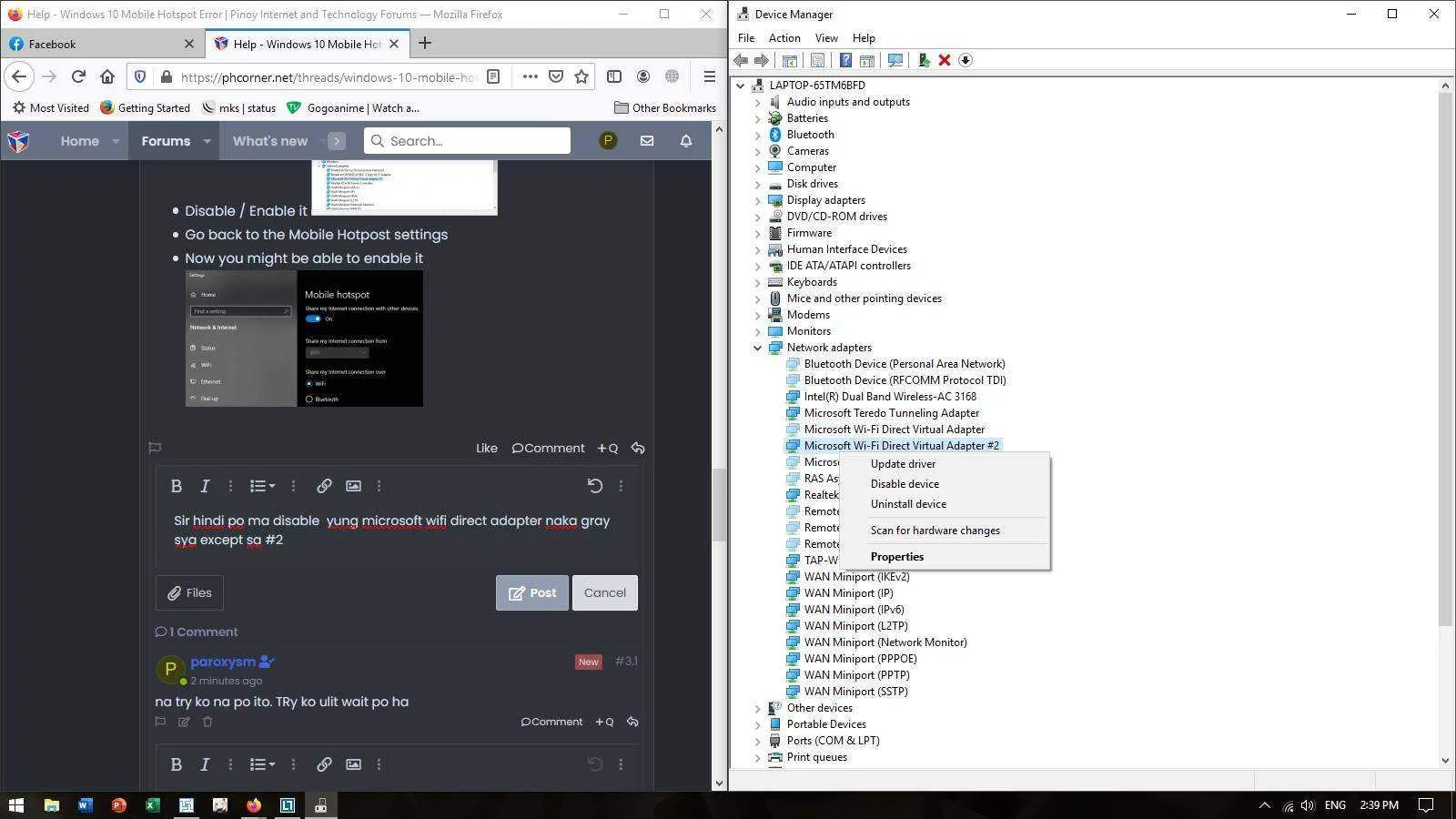Open a new Firefox tab
The image size is (1456, 819).
click(425, 43)
